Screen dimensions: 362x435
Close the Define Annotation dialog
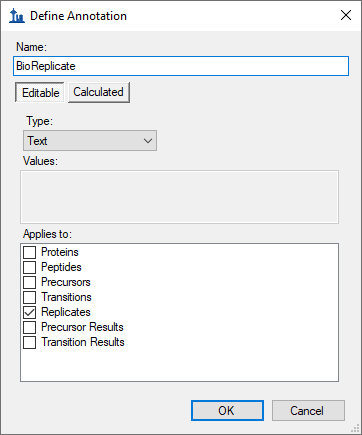[346, 15]
